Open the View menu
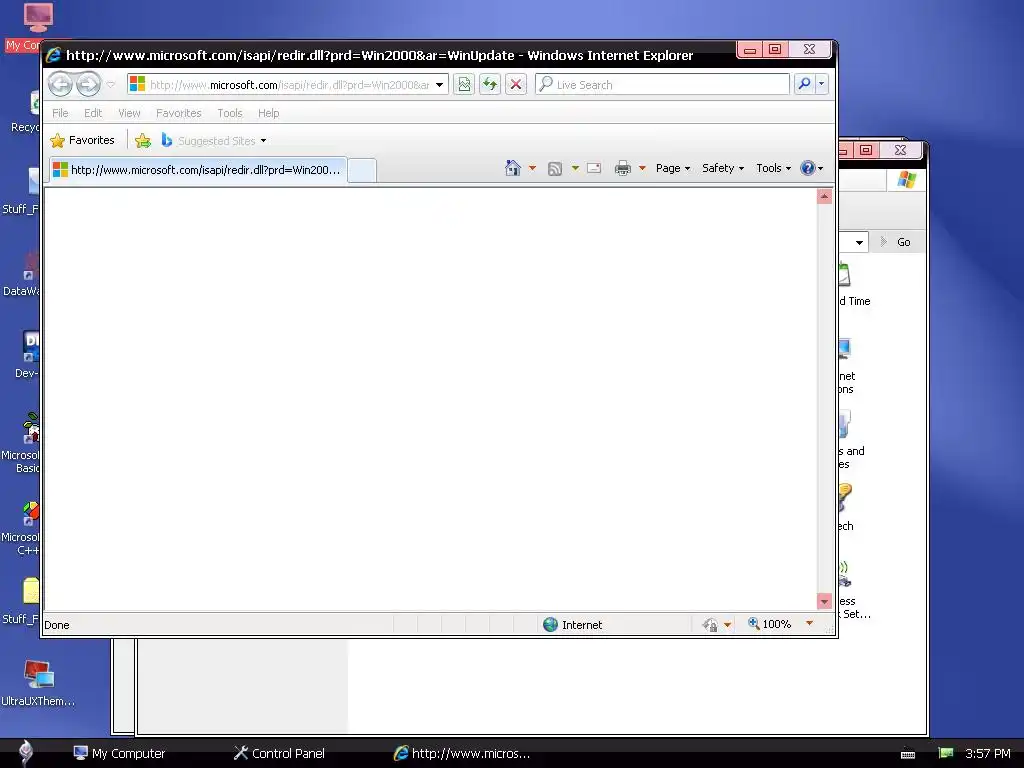The image size is (1024, 768). 129,113
